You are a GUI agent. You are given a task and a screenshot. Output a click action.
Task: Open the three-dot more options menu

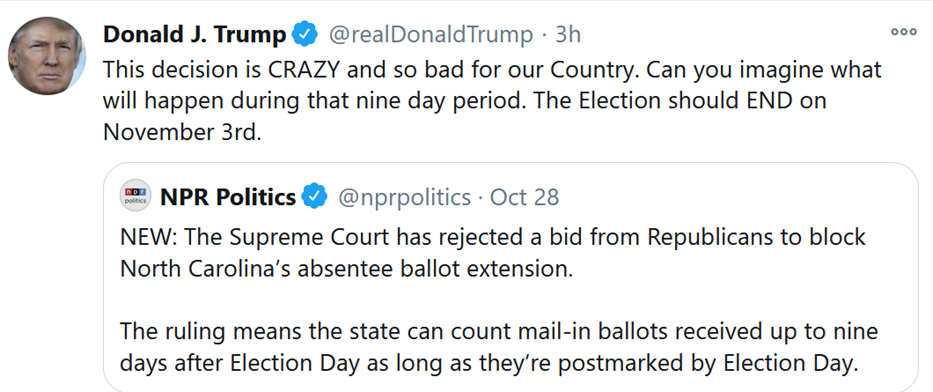[x=903, y=32]
